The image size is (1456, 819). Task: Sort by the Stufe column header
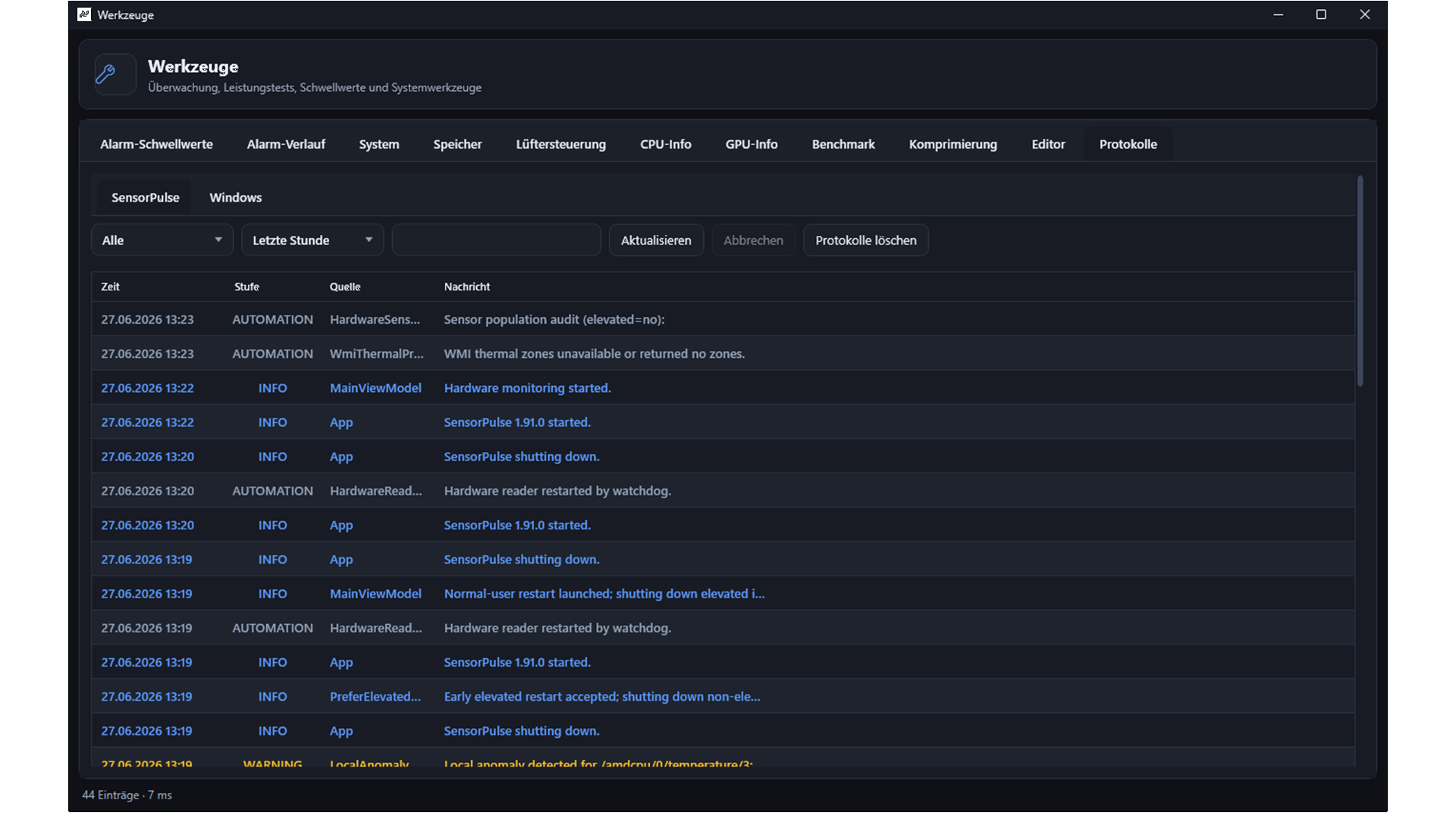pos(246,287)
